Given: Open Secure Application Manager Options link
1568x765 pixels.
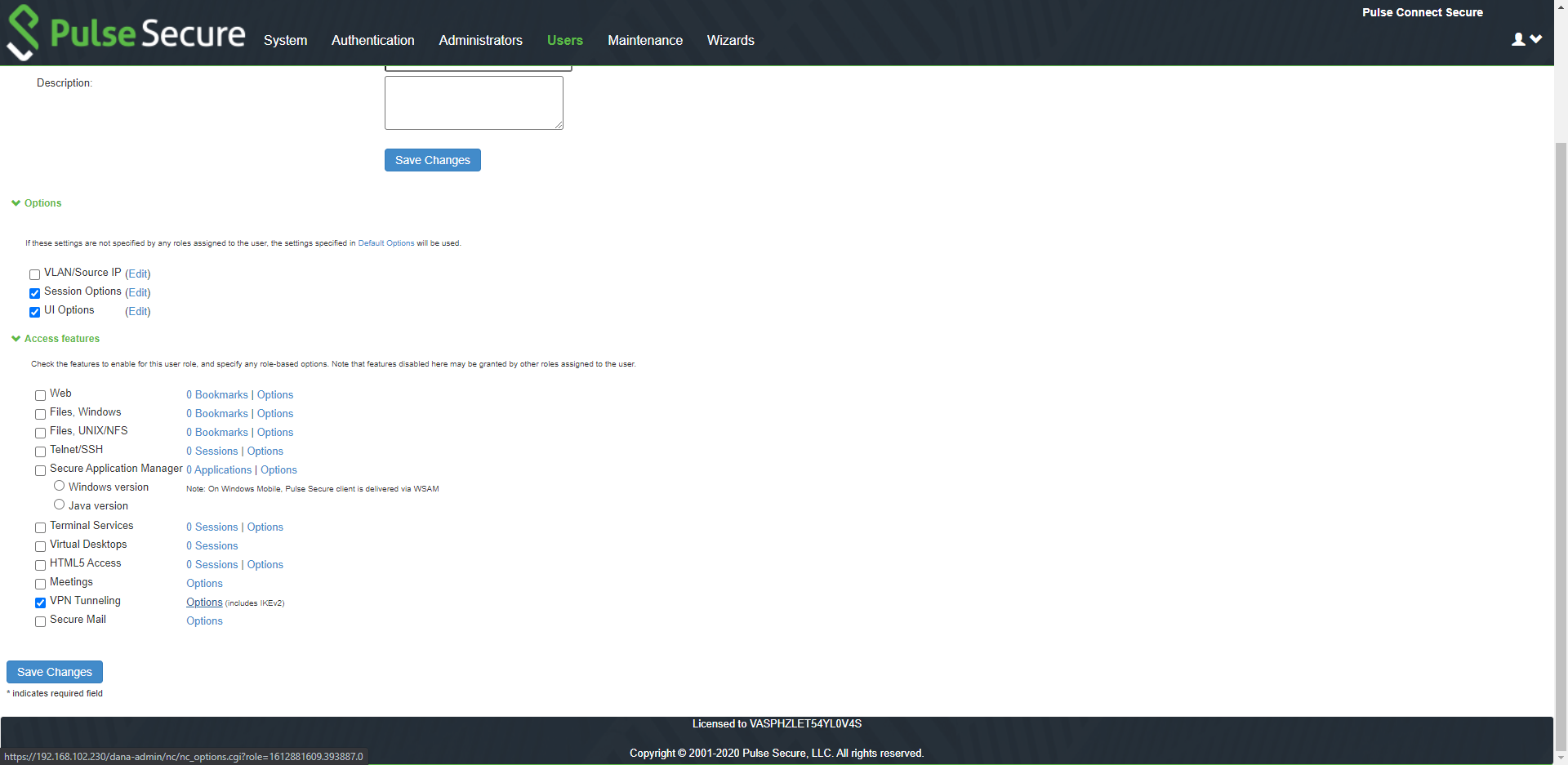Looking at the screenshot, I should click(x=278, y=470).
